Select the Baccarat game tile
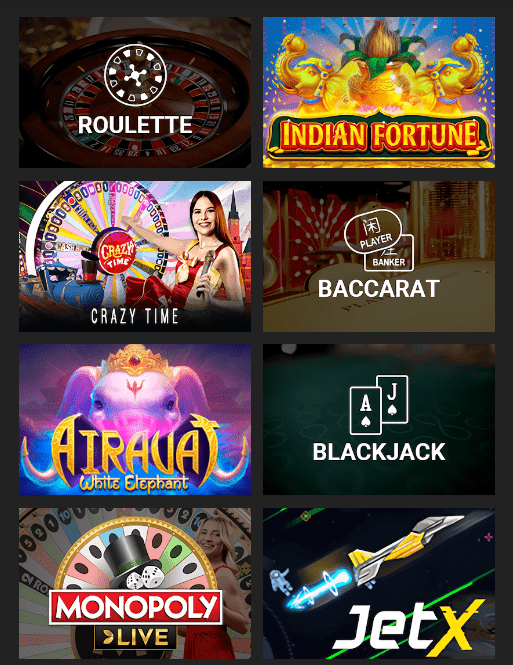 point(379,256)
